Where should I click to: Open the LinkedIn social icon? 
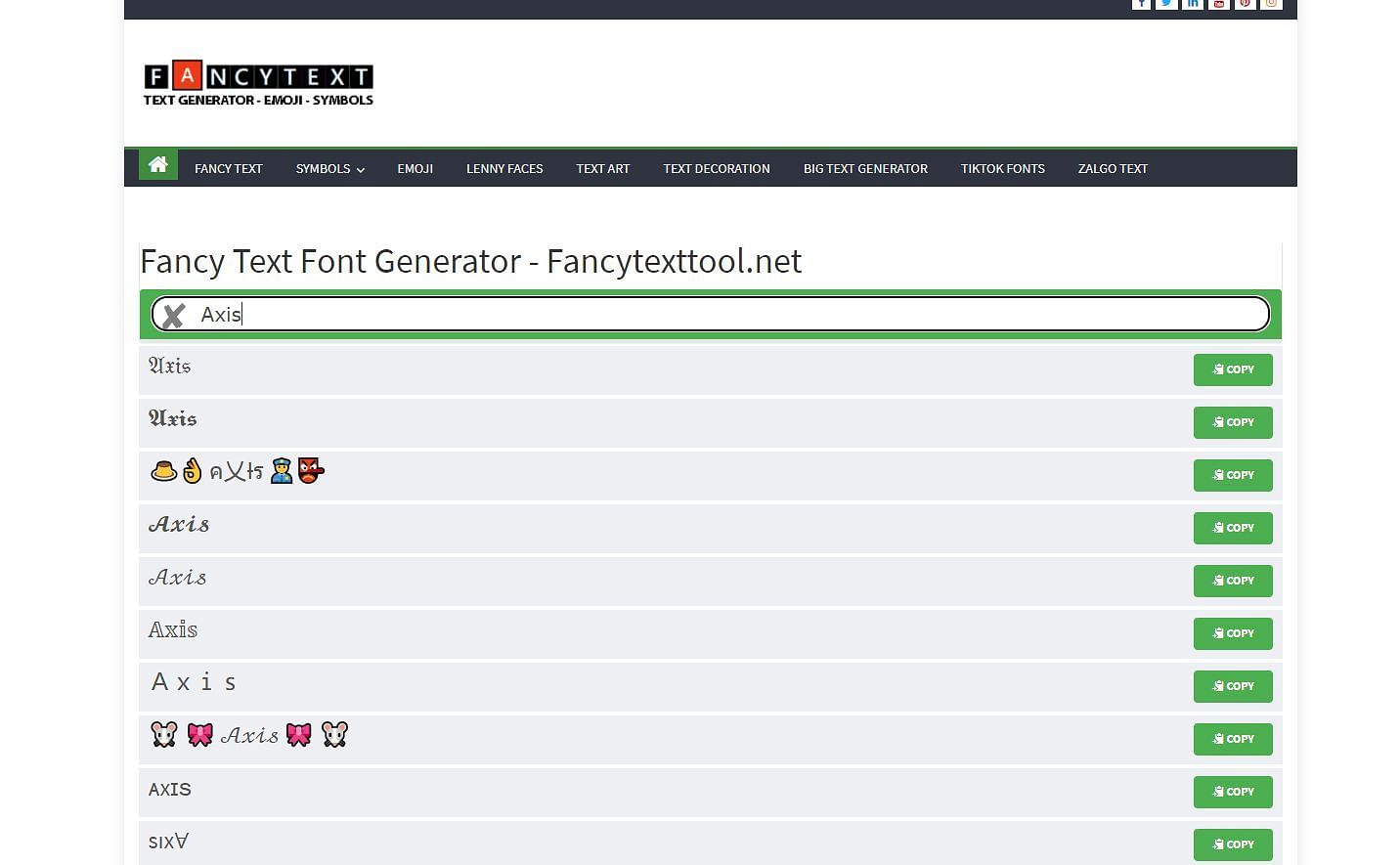coord(1193,4)
